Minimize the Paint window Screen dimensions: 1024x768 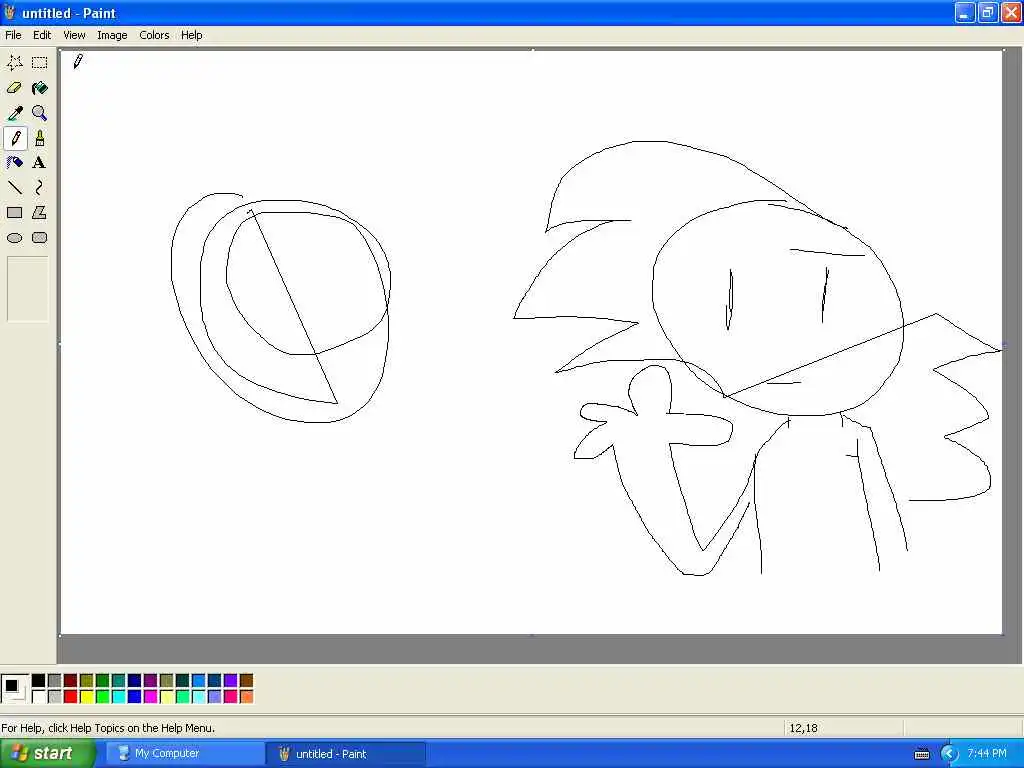965,12
